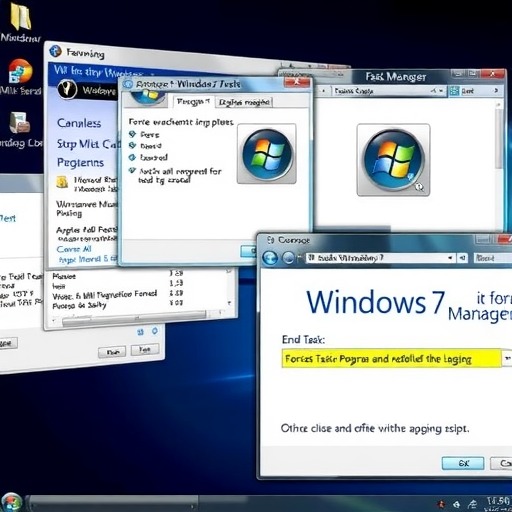Image resolution: width=512 pixels, height=512 pixels.
Task: Click the Cornoe window search box
Action: (x=493, y=258)
